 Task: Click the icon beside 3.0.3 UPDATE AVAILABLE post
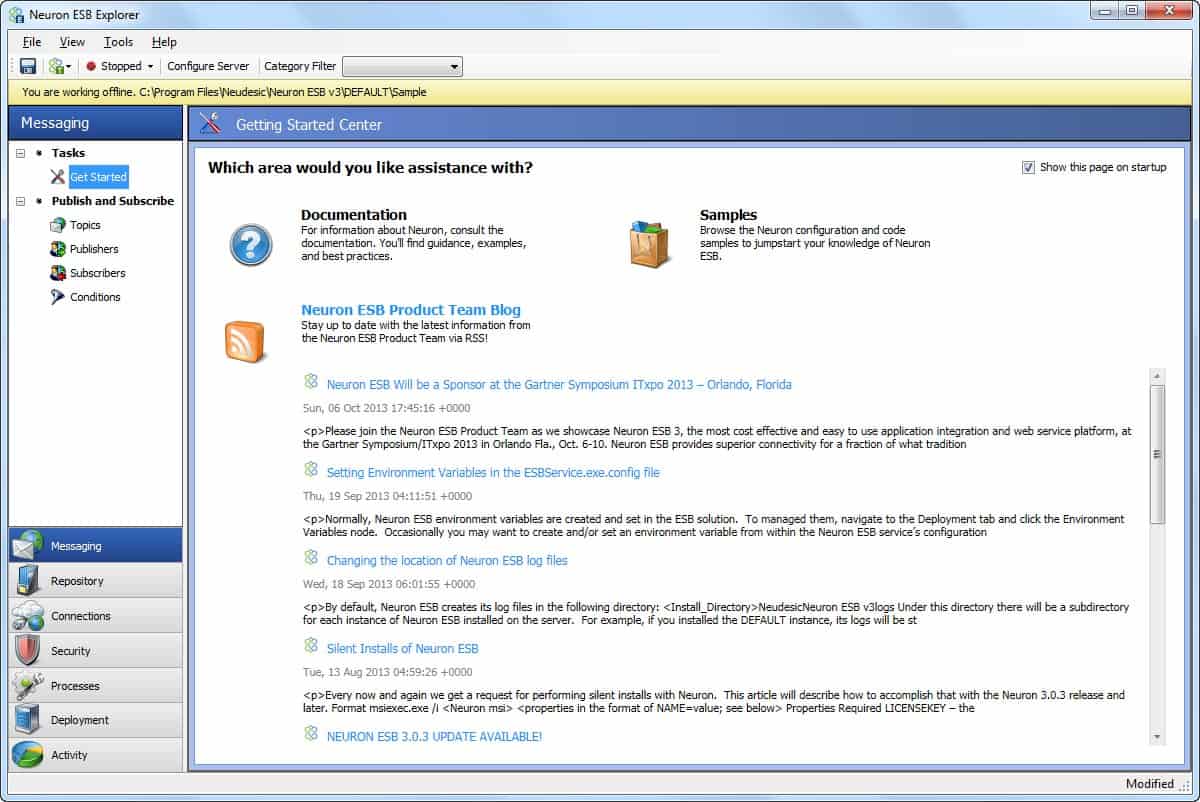tap(311, 733)
